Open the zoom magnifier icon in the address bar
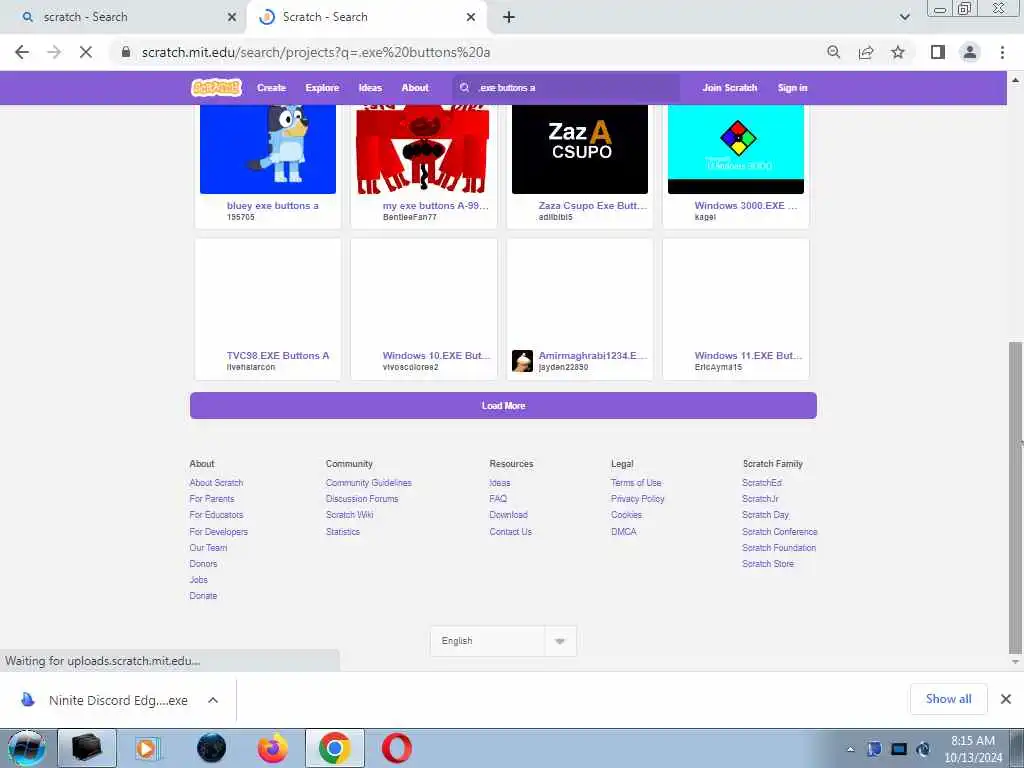1024x768 pixels. pyautogui.click(x=833, y=52)
